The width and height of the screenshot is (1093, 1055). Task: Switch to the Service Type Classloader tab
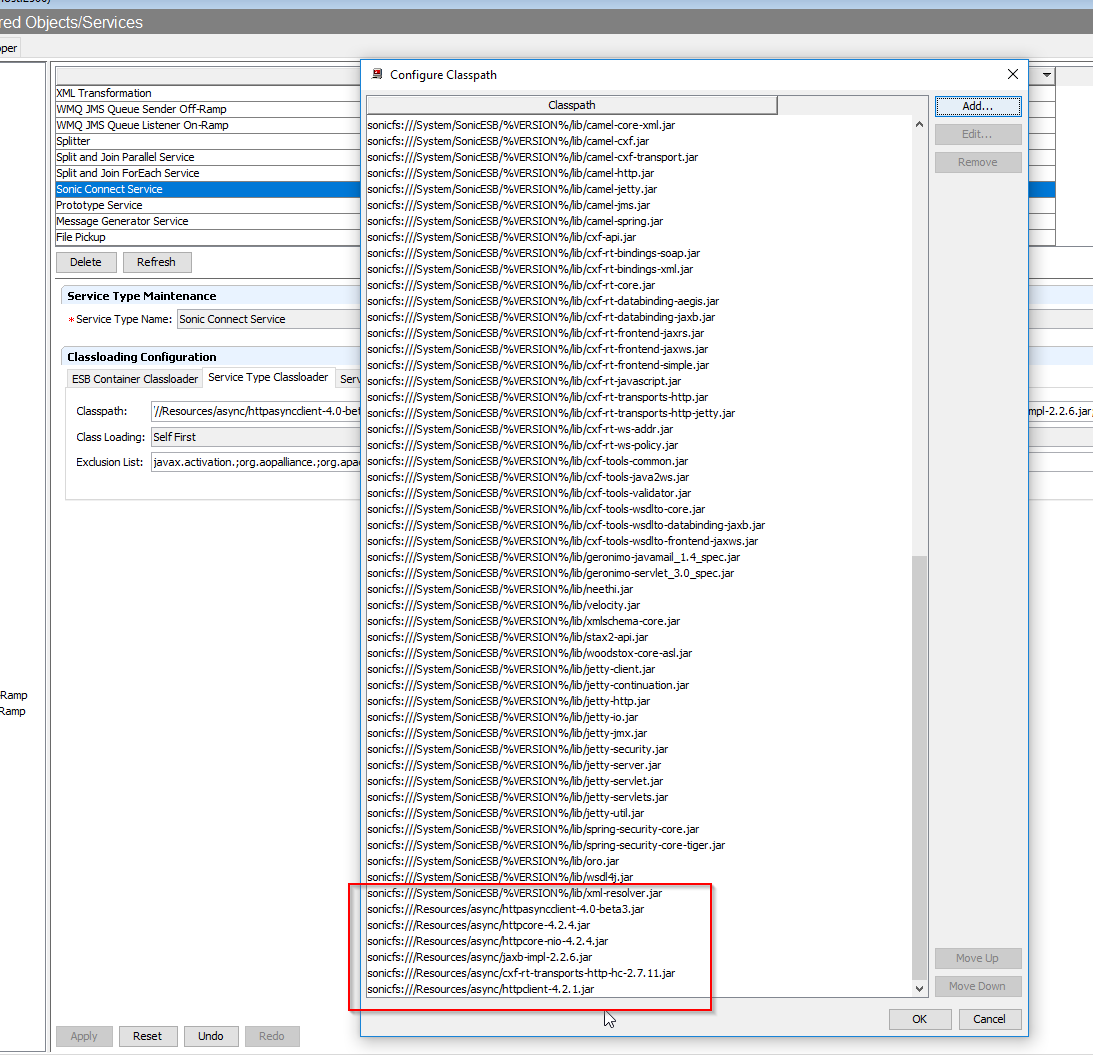pos(268,377)
